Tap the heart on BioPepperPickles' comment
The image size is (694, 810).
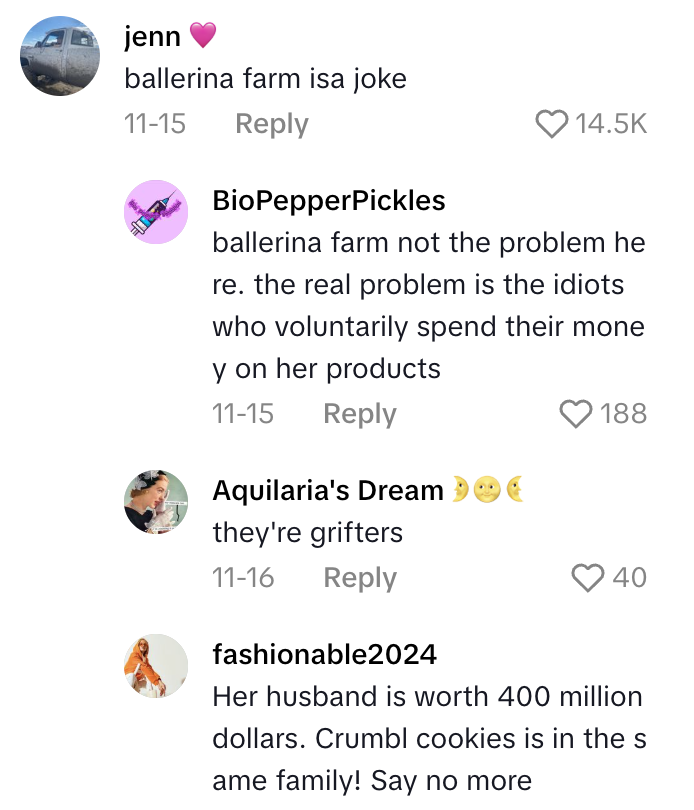tap(574, 413)
